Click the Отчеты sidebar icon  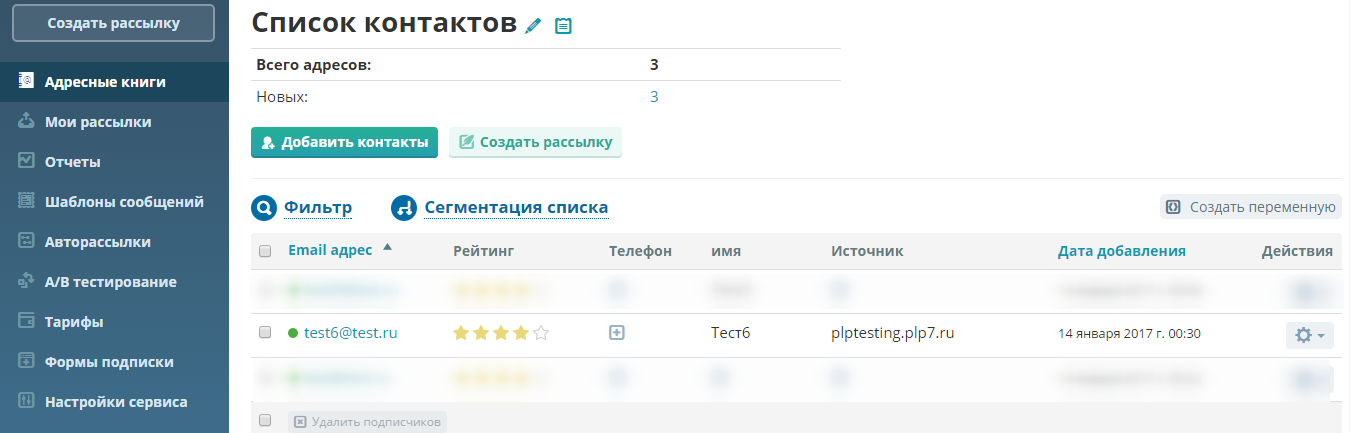[27, 161]
